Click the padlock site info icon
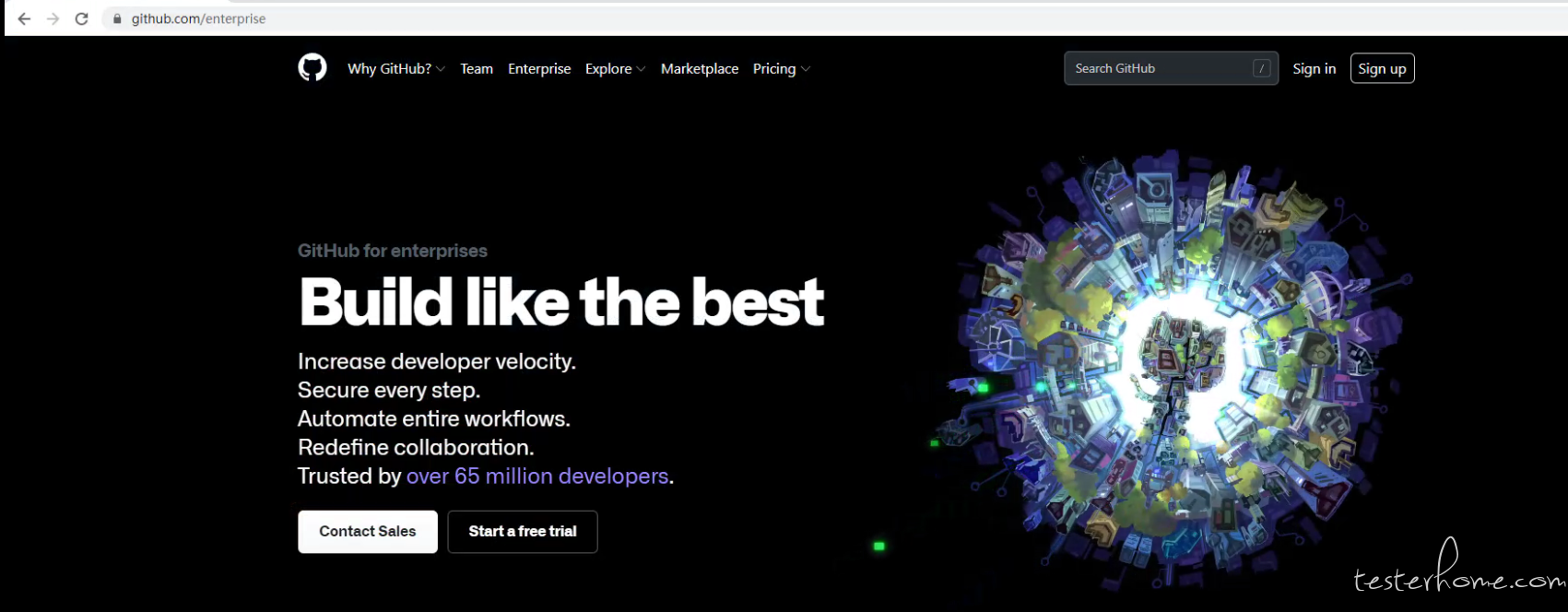The height and width of the screenshot is (612, 1568). 117,18
